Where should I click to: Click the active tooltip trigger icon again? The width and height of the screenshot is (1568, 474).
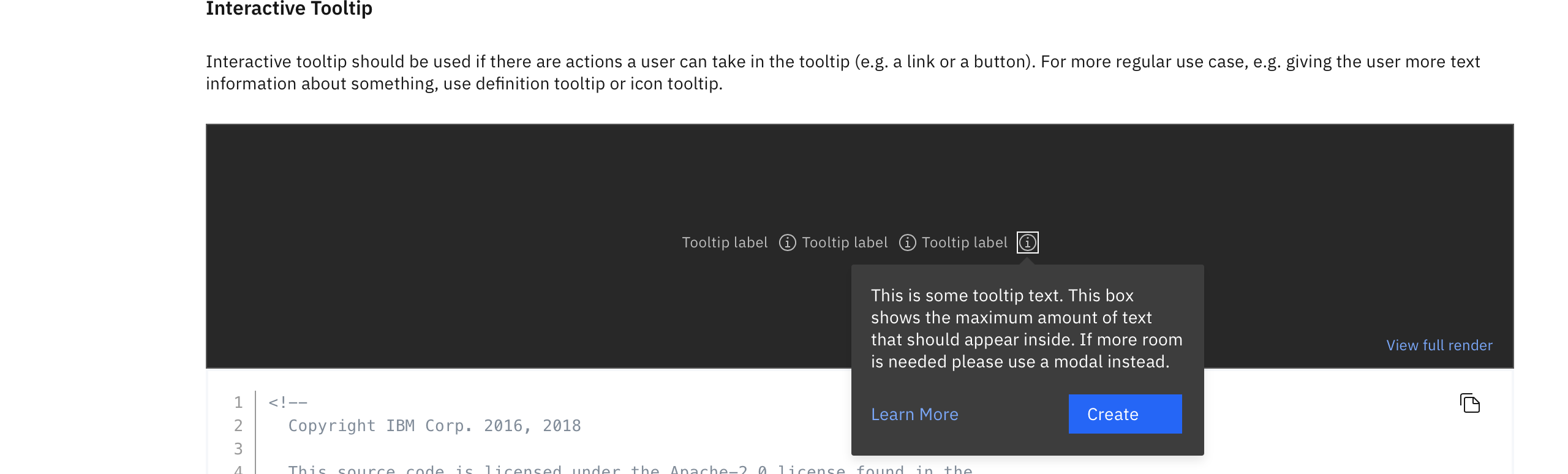(1027, 243)
